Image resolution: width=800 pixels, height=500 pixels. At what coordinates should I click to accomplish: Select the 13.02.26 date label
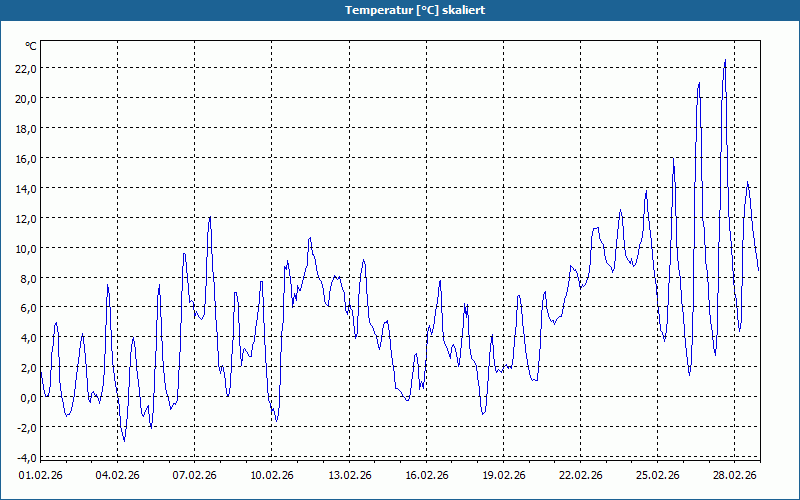coord(349,476)
